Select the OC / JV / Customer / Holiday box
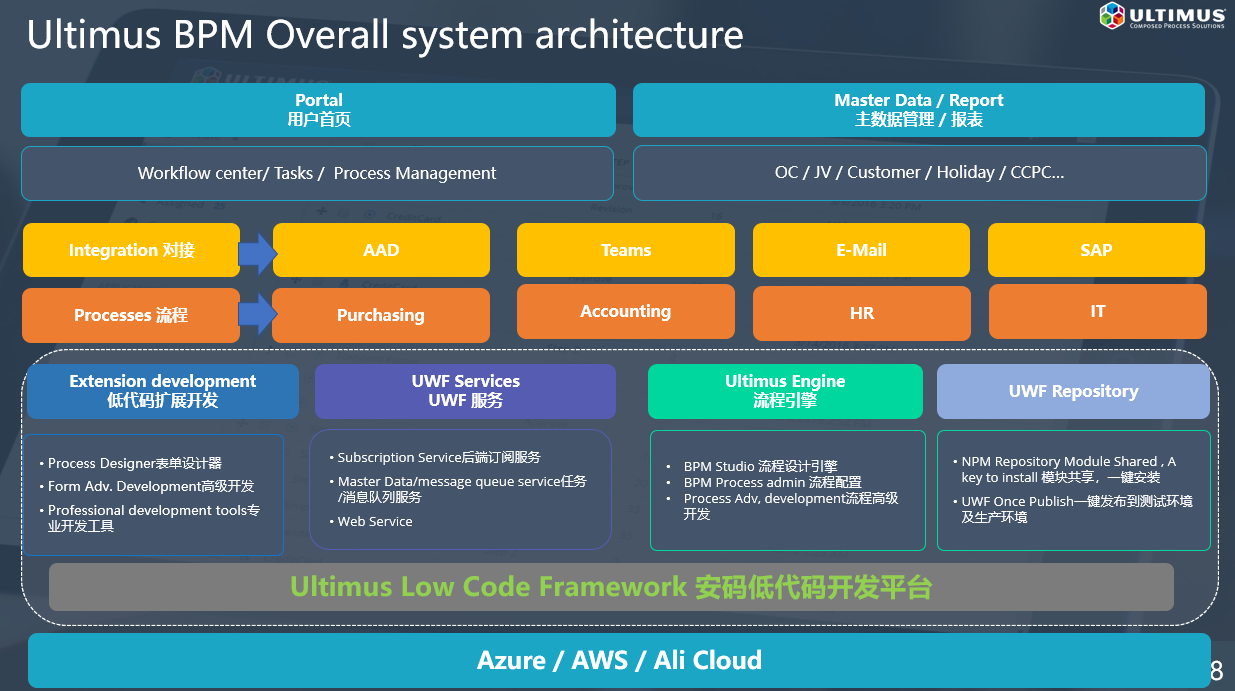The width and height of the screenshot is (1235, 691). (x=919, y=173)
